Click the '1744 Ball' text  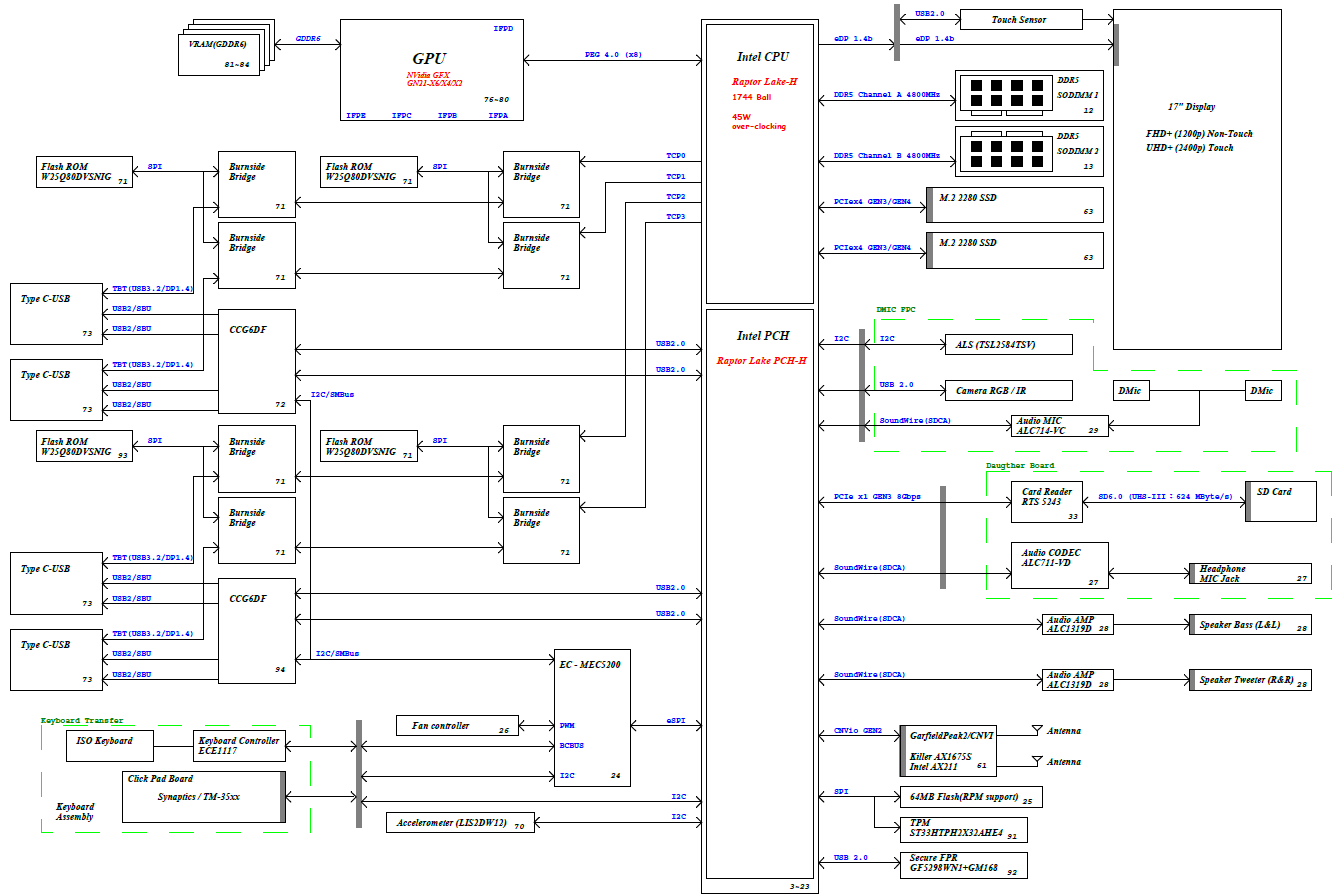pyautogui.click(x=752, y=97)
